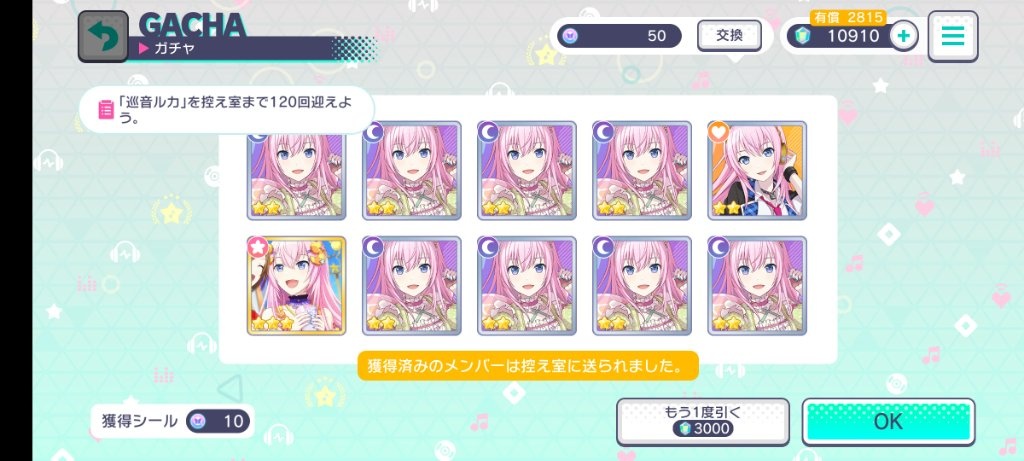Image resolution: width=1024 pixels, height=461 pixels.
Task: Tap the 有償 2815 paid crystal label
Action: [848, 17]
